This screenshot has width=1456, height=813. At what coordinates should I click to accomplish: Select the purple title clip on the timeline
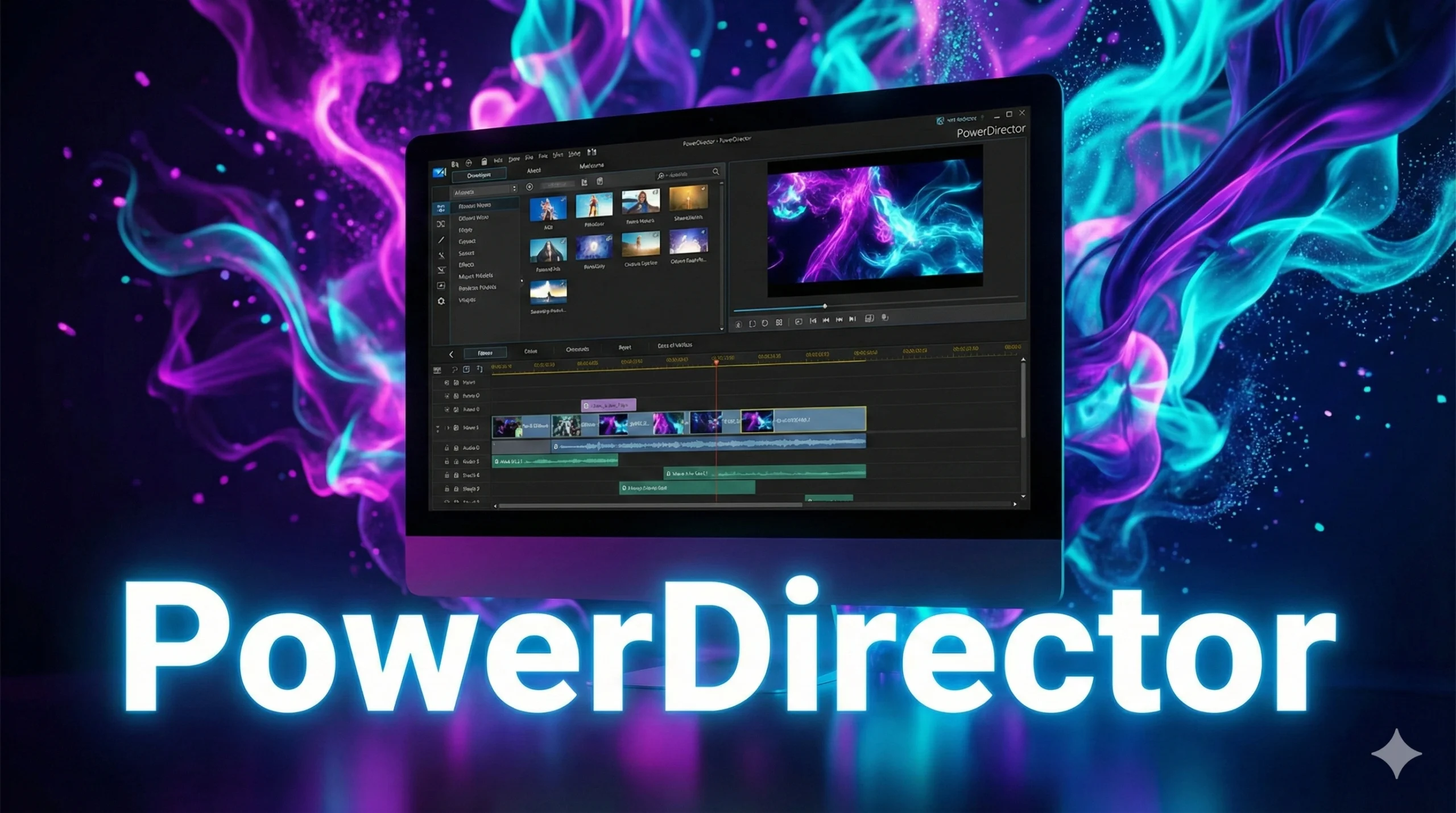coord(608,405)
